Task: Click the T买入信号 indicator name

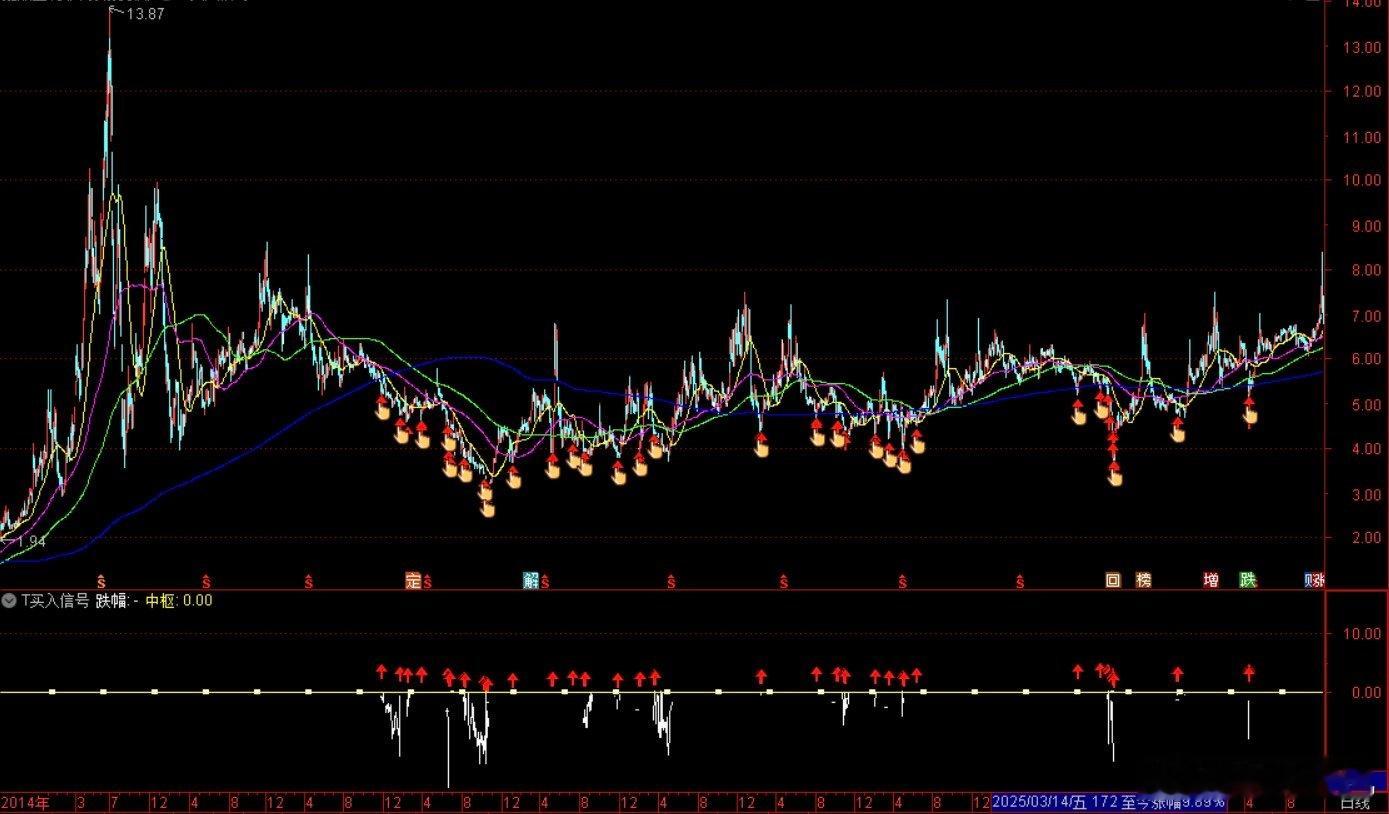Action: pos(55,601)
